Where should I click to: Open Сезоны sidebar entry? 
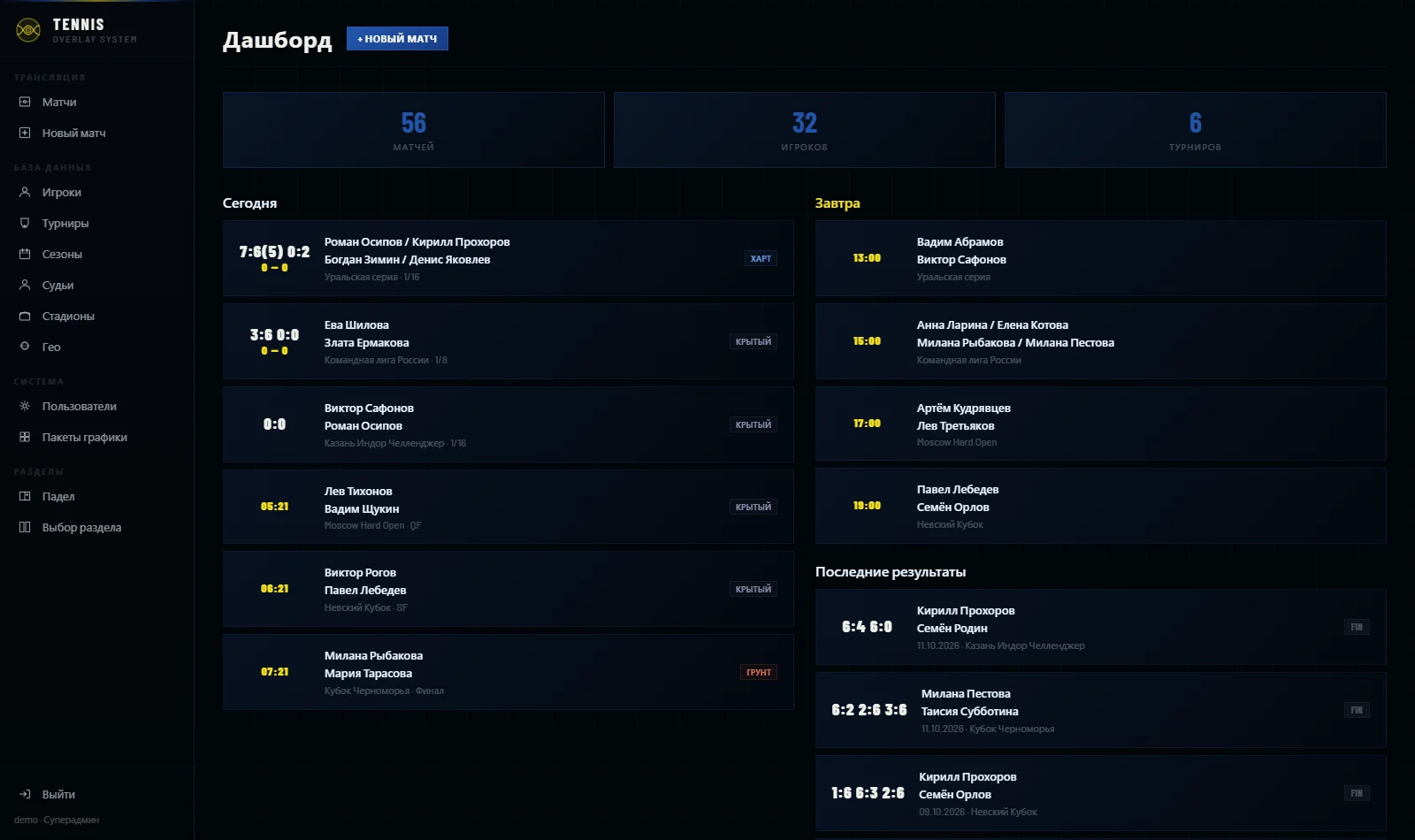point(96,254)
